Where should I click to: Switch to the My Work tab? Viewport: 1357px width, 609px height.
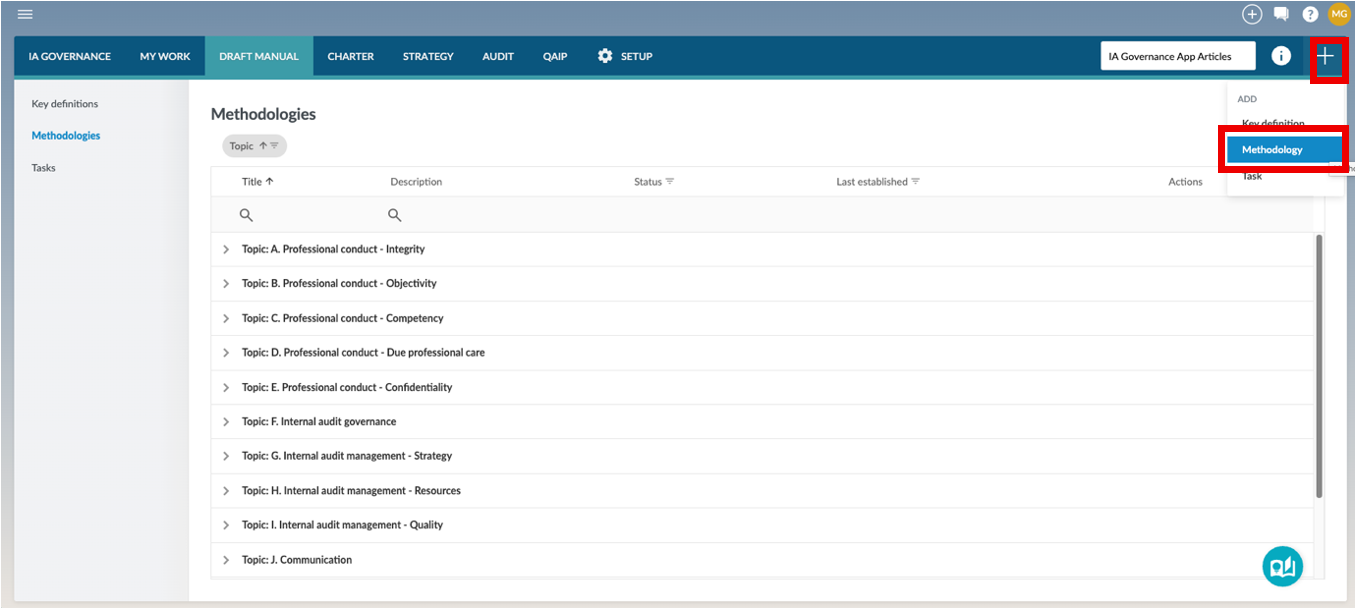165,57
